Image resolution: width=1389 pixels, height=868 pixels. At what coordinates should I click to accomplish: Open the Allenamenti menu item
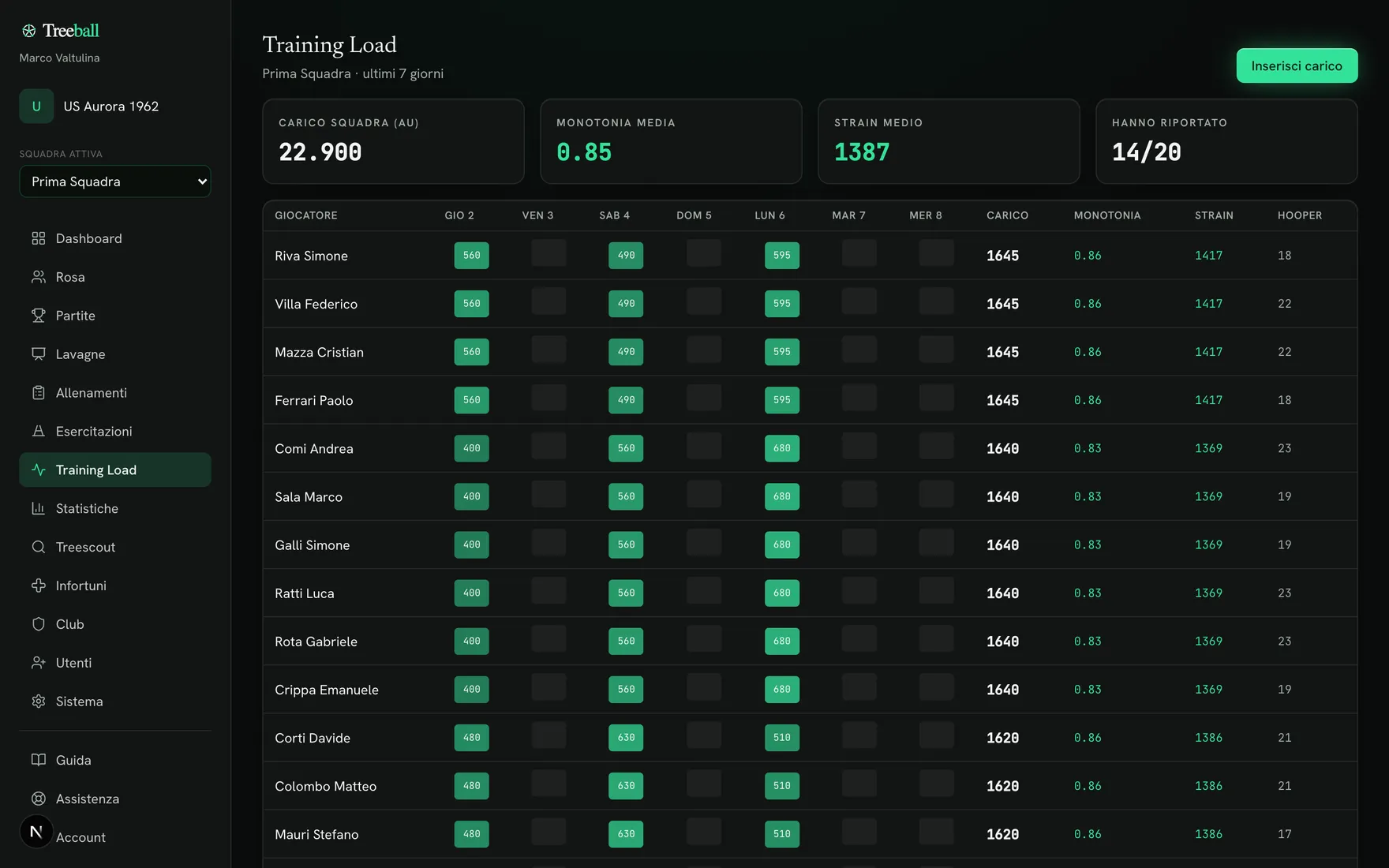[115, 393]
